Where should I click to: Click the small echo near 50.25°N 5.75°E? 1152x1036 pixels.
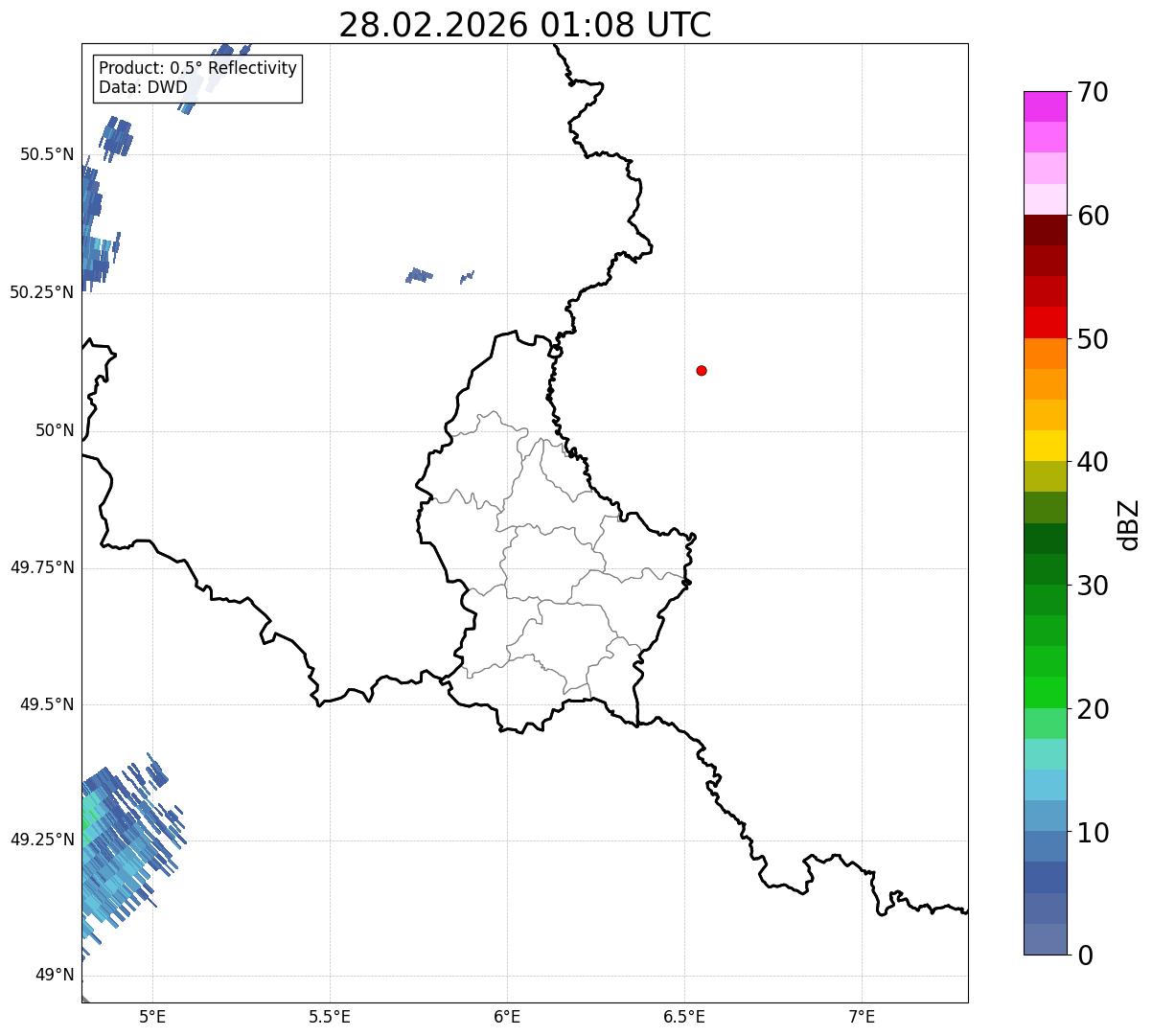click(419, 276)
